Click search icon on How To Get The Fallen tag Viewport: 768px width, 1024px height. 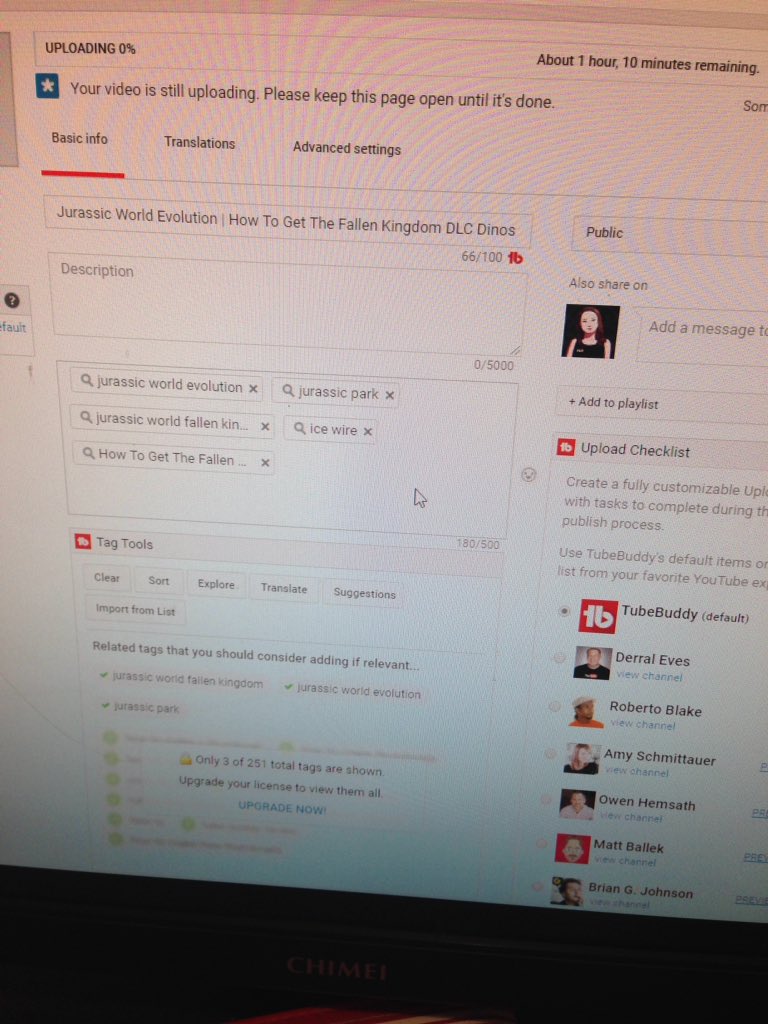click(89, 453)
